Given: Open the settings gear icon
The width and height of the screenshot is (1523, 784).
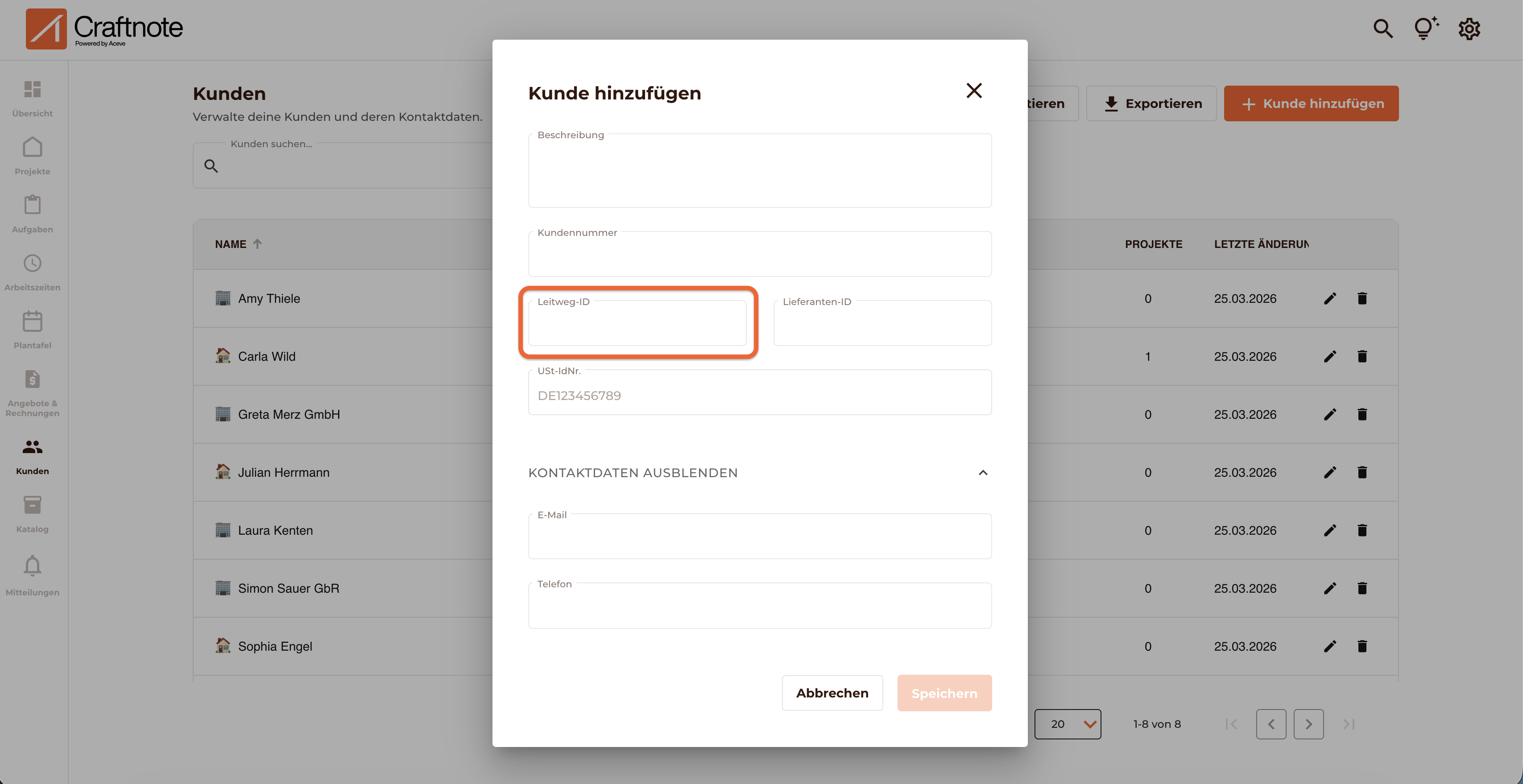Looking at the screenshot, I should pos(1469,29).
